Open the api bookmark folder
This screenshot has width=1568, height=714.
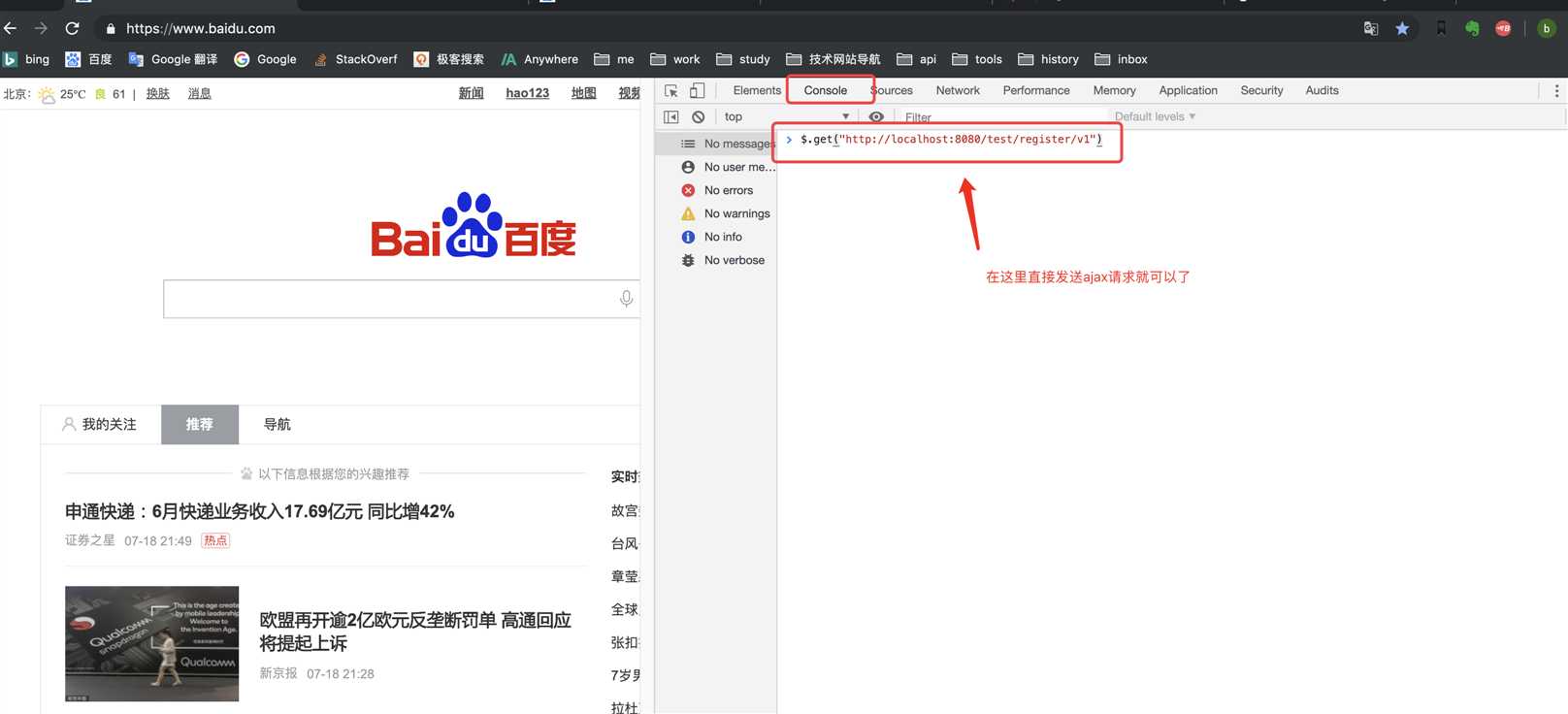(x=917, y=59)
